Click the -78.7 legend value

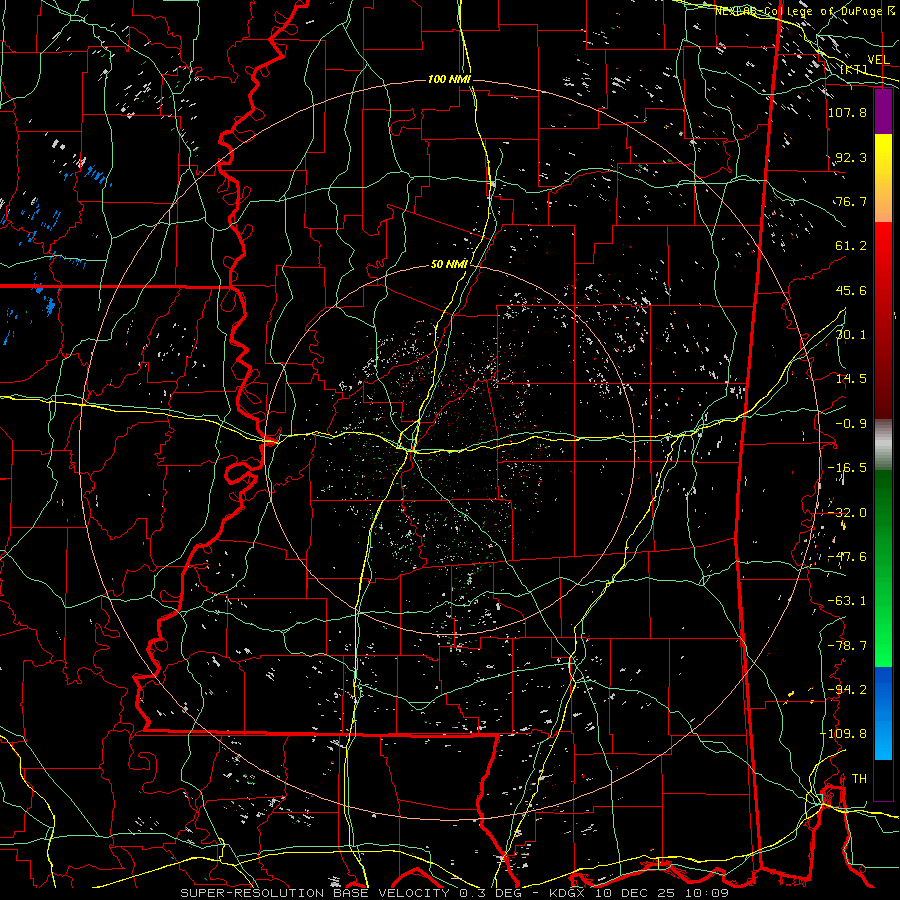click(848, 646)
